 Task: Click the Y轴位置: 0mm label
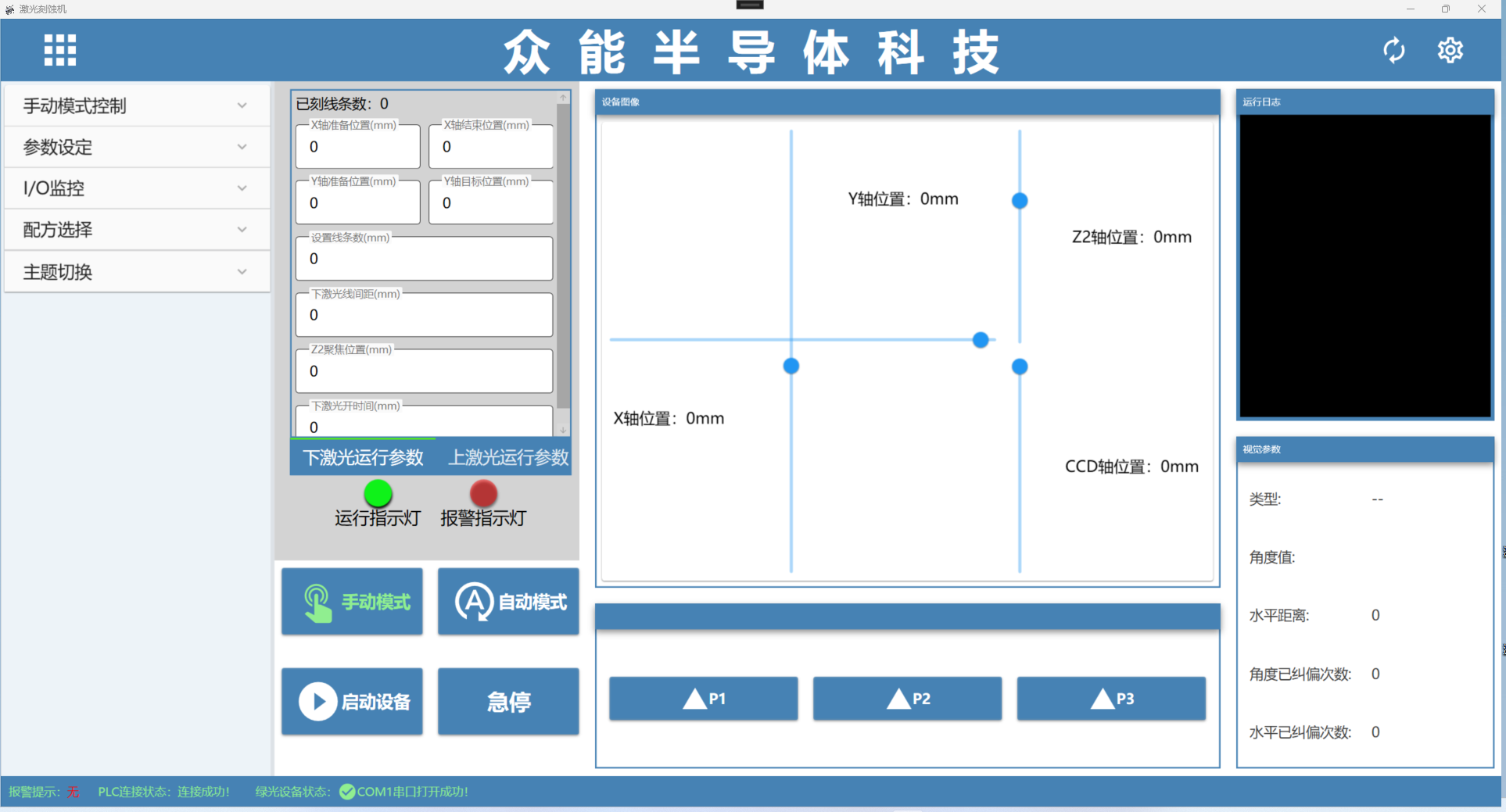pyautogui.click(x=903, y=199)
